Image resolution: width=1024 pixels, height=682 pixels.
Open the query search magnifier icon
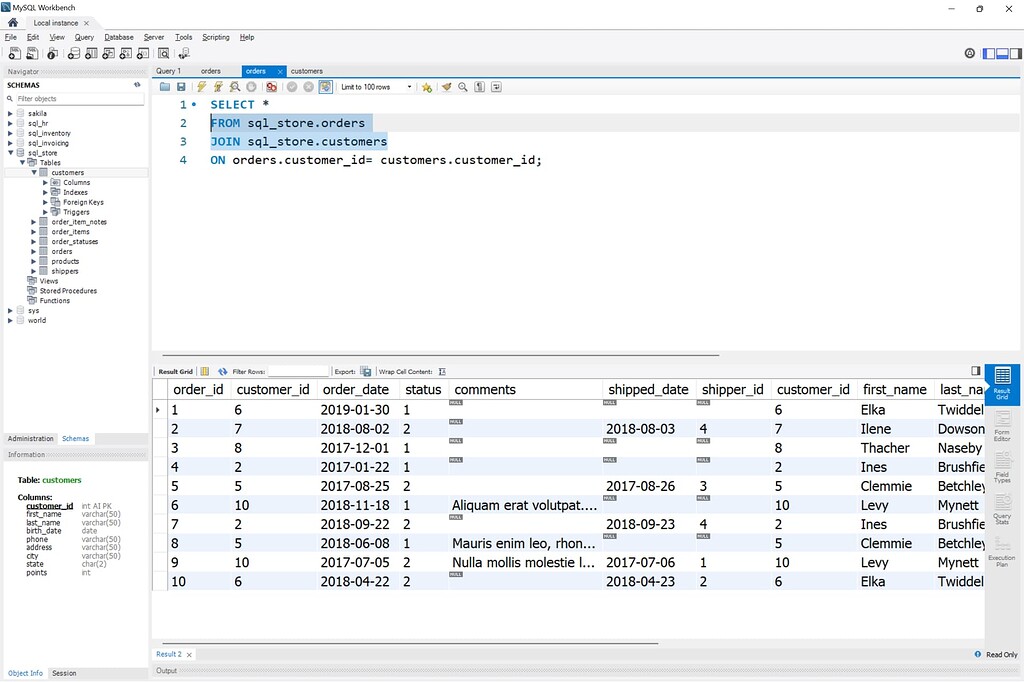point(462,87)
